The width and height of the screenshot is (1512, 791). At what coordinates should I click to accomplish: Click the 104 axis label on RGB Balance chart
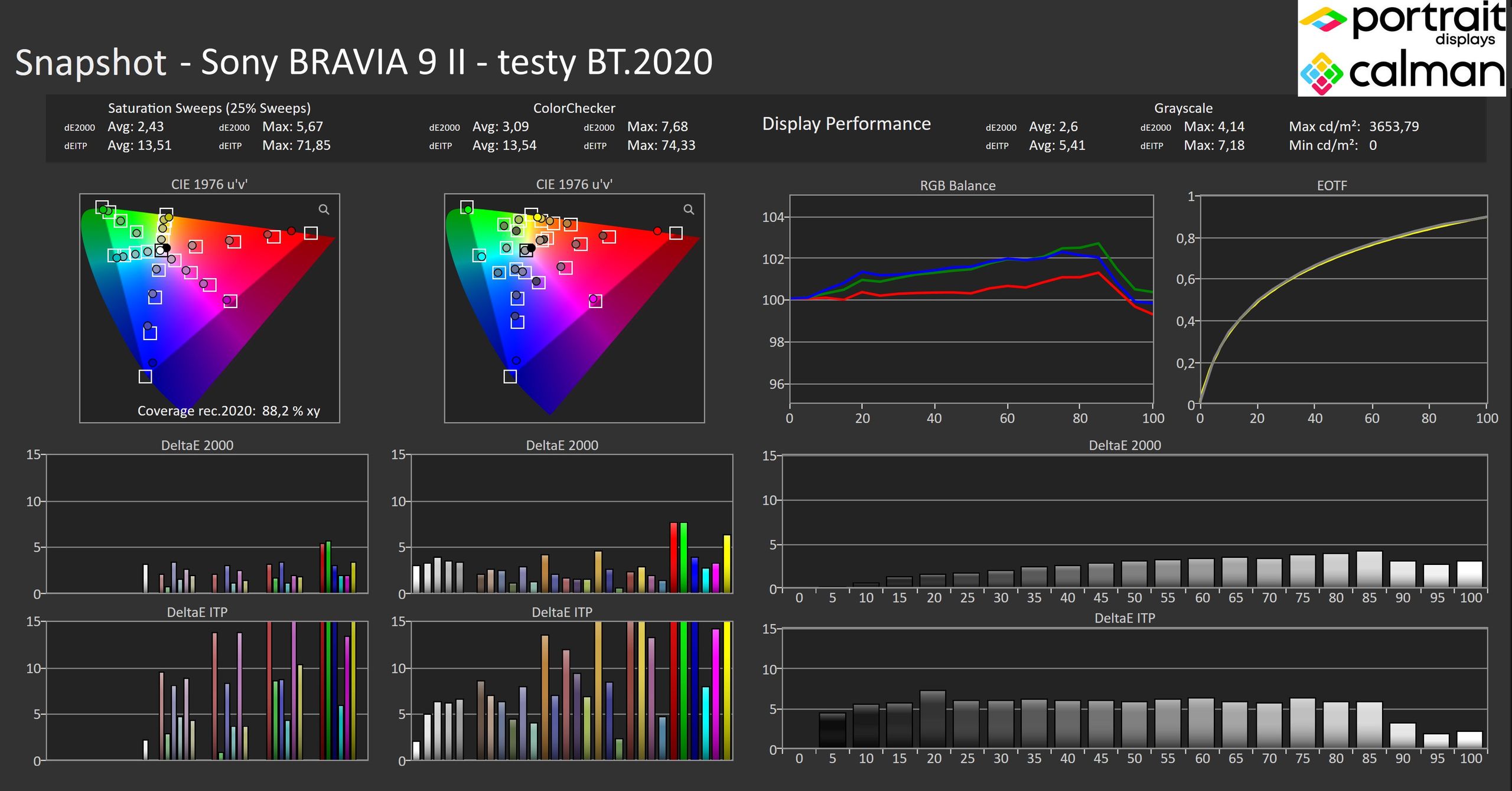[x=773, y=217]
